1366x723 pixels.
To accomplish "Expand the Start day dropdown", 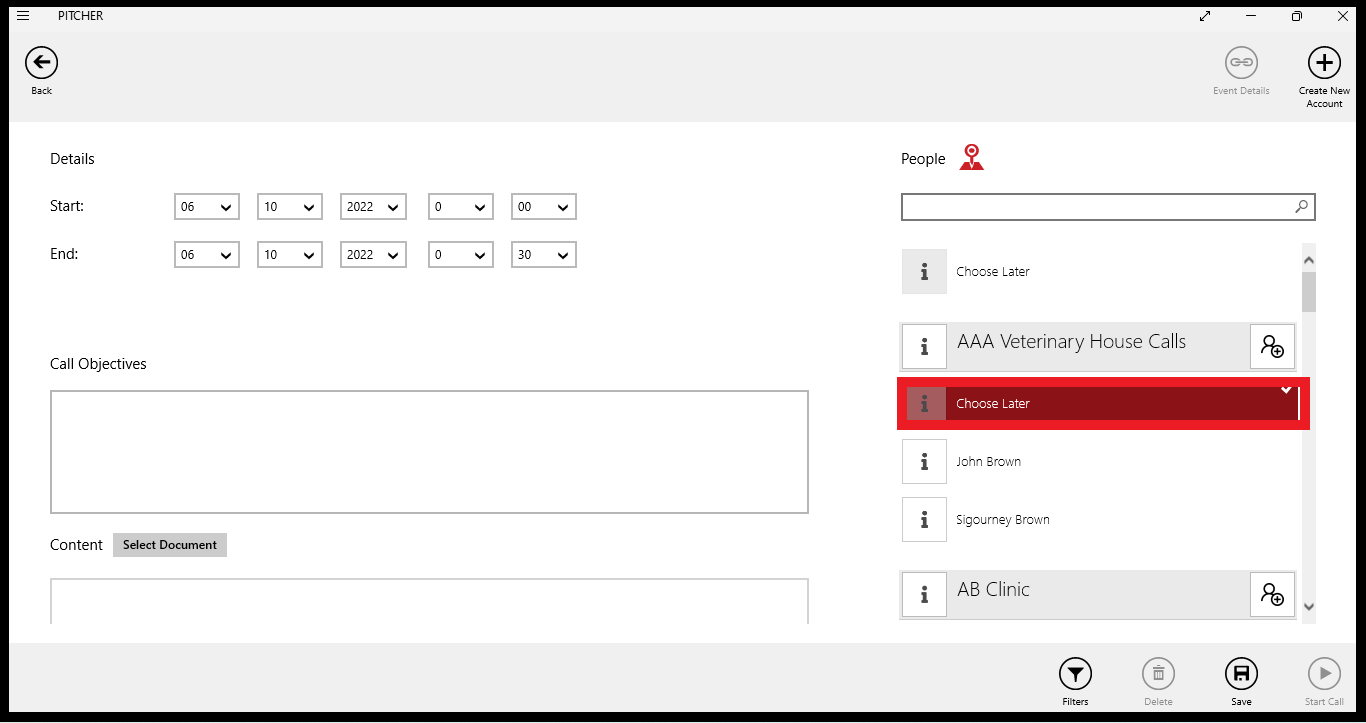I will pos(206,207).
